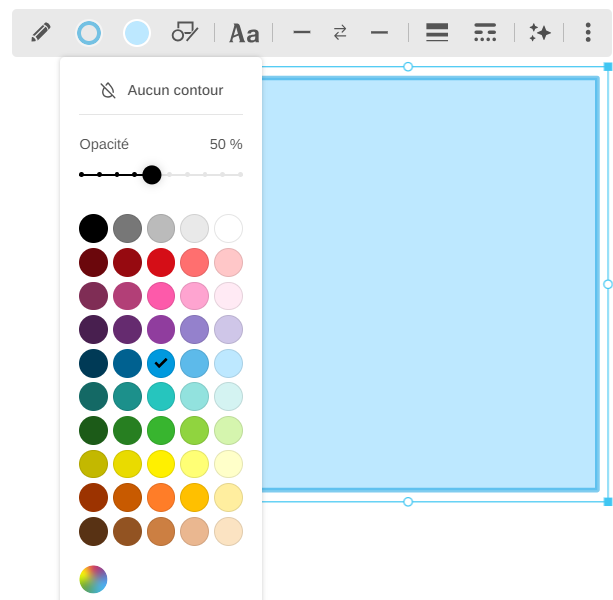613x600 pixels.
Task: Select the black color swatch
Action: tap(93, 228)
